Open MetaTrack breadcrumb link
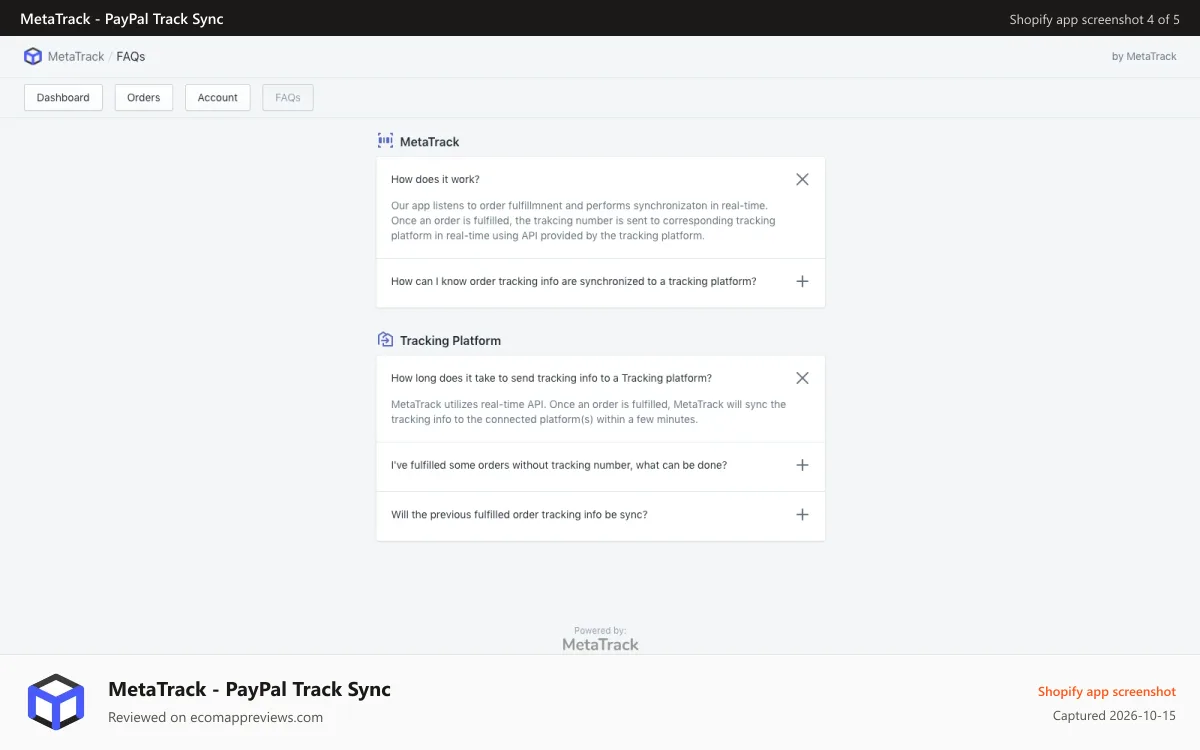Image resolution: width=1200 pixels, height=750 pixels. pyautogui.click(x=76, y=57)
